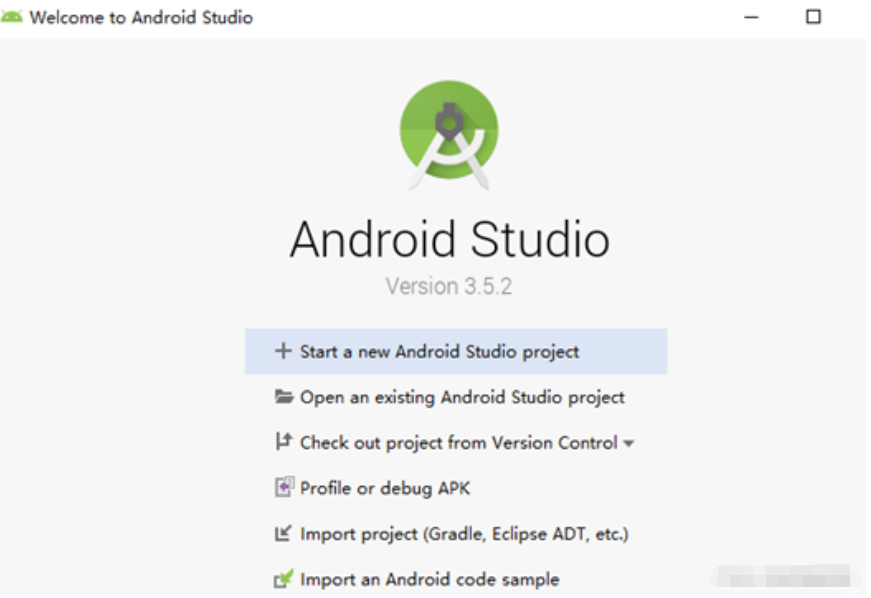The image size is (871, 598).
Task: Click the "Welcome to Android Studio" window title
Action: coord(141,17)
